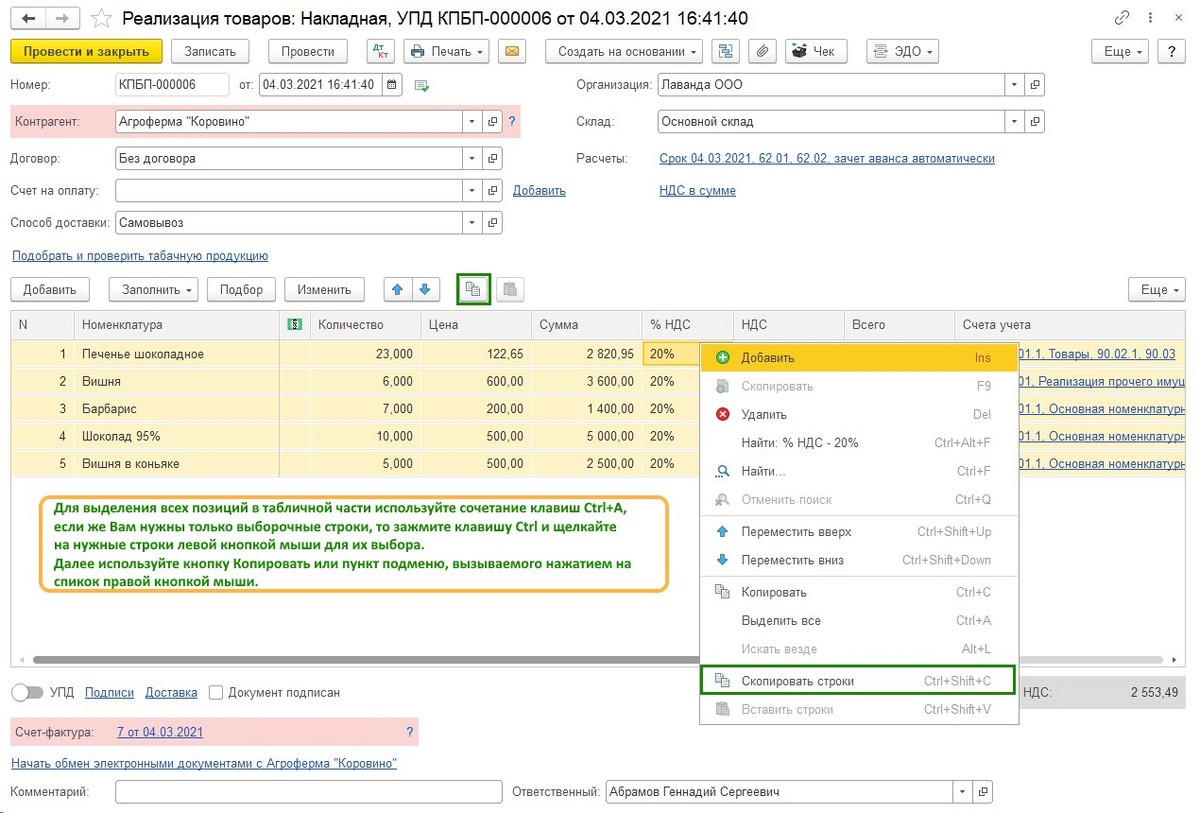Open the Создать на основании dropdown
This screenshot has width=1200, height=813.
(x=624, y=51)
